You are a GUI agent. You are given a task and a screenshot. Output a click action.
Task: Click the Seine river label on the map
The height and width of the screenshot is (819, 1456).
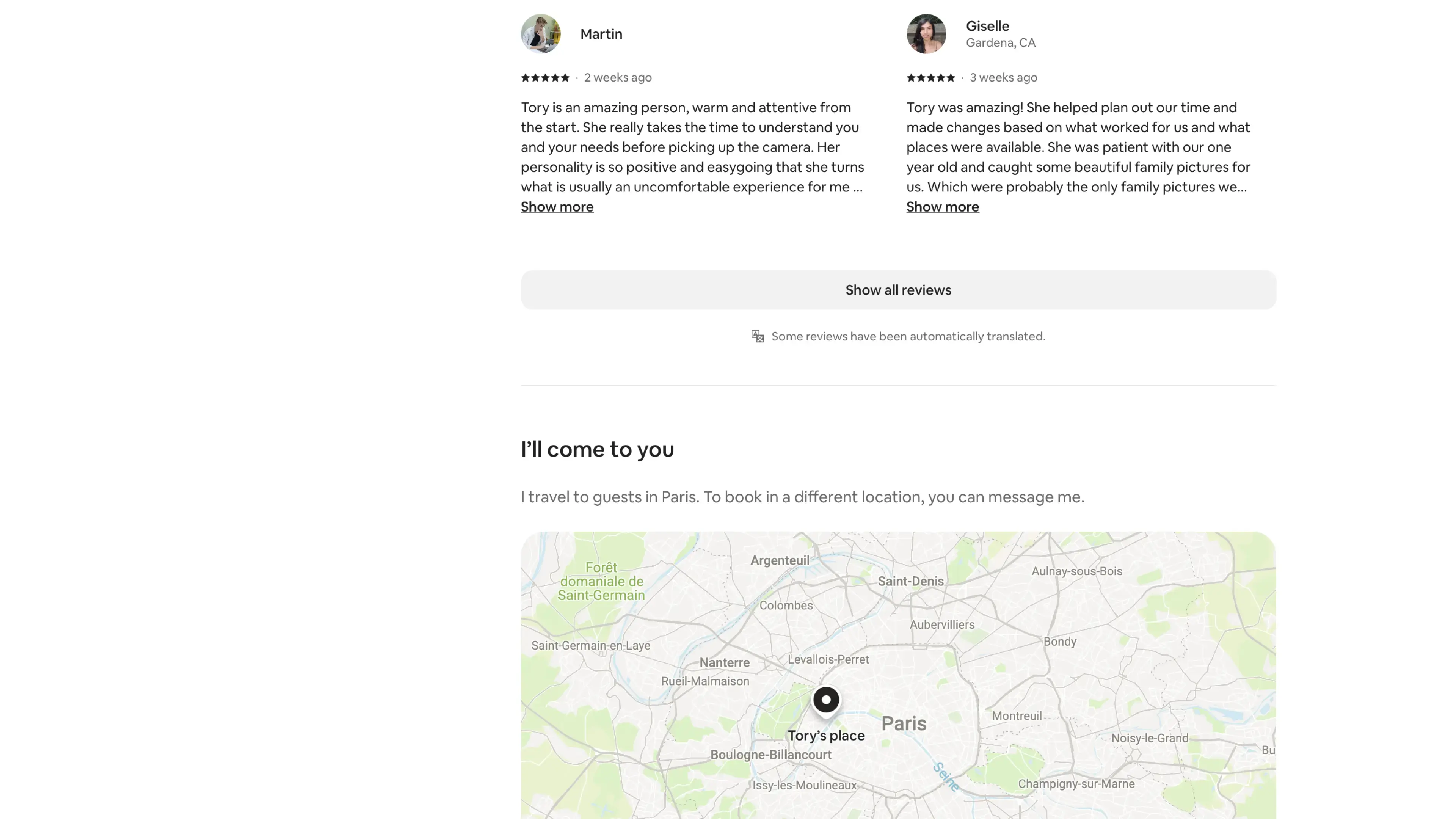(945, 777)
